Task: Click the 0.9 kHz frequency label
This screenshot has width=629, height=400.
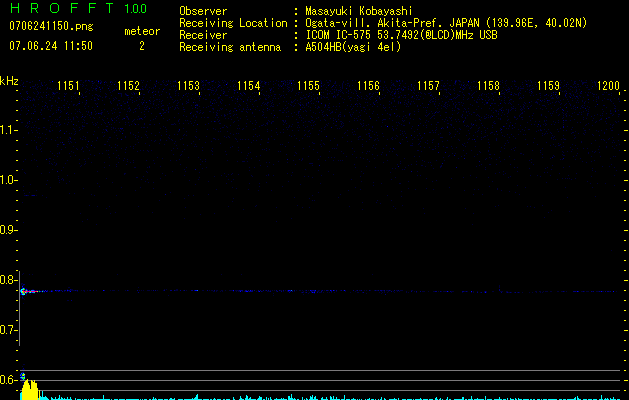Action: point(7,230)
